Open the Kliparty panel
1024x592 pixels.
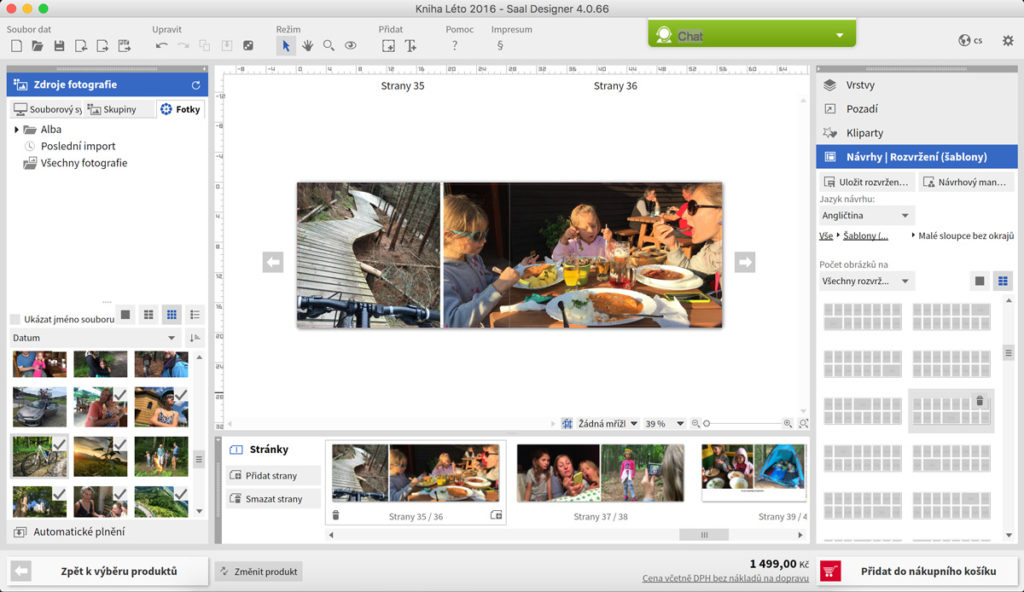[864, 133]
